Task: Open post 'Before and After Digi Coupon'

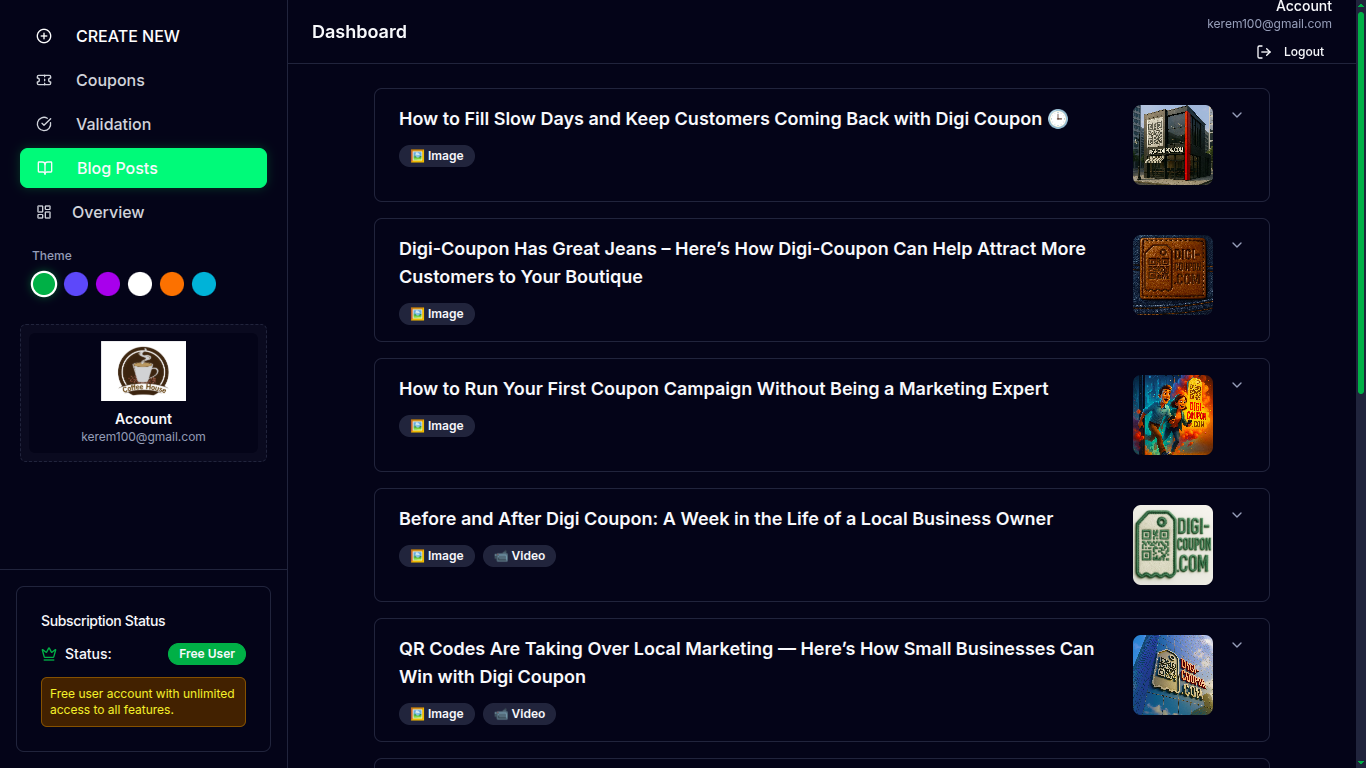Action: click(x=726, y=519)
